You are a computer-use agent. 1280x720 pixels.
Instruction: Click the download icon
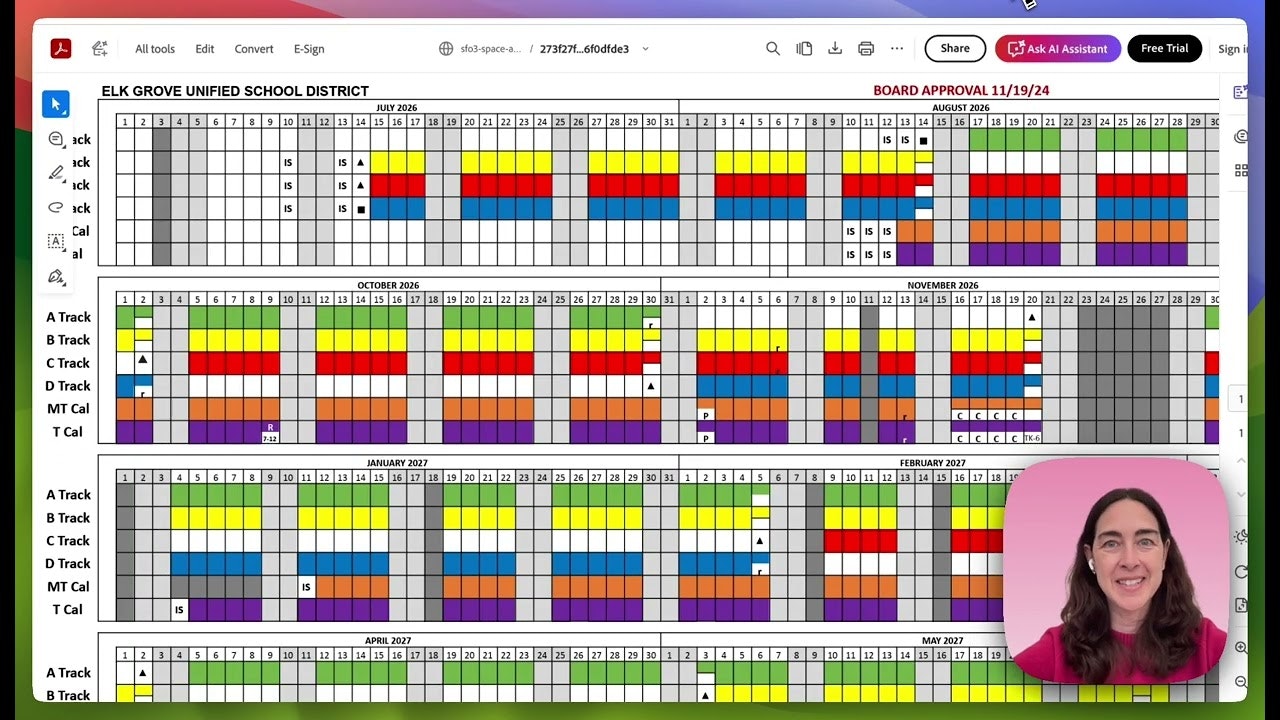834,48
